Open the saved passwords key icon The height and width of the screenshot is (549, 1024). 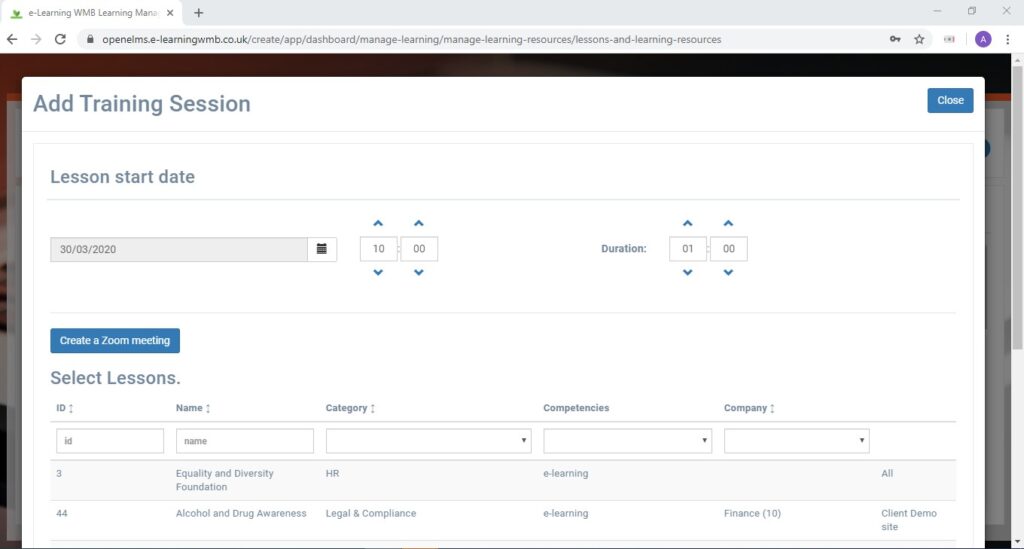point(895,39)
